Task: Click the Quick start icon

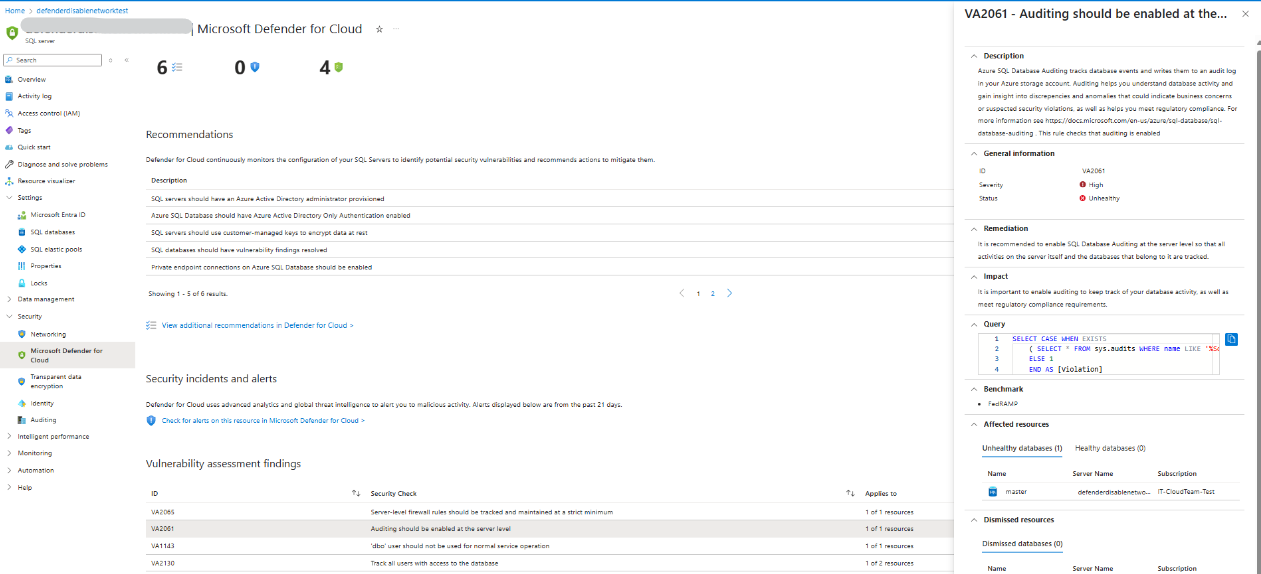Action: click(x=9, y=147)
